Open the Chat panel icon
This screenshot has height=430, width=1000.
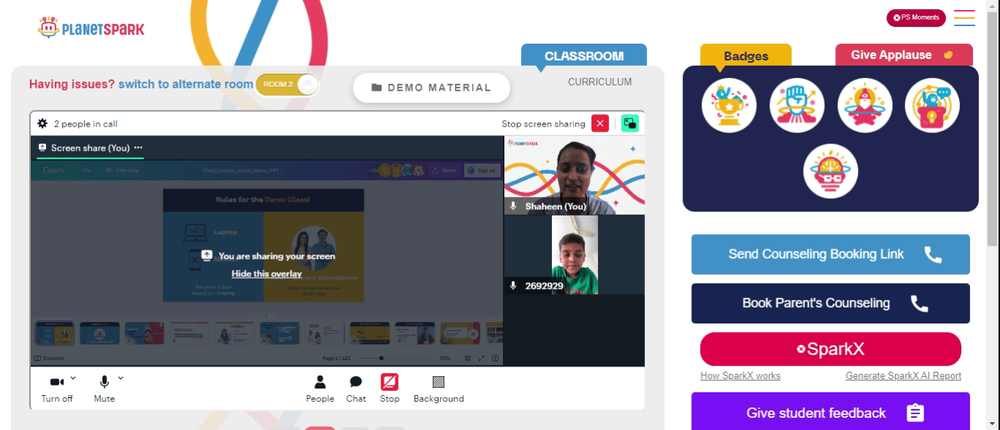356,382
